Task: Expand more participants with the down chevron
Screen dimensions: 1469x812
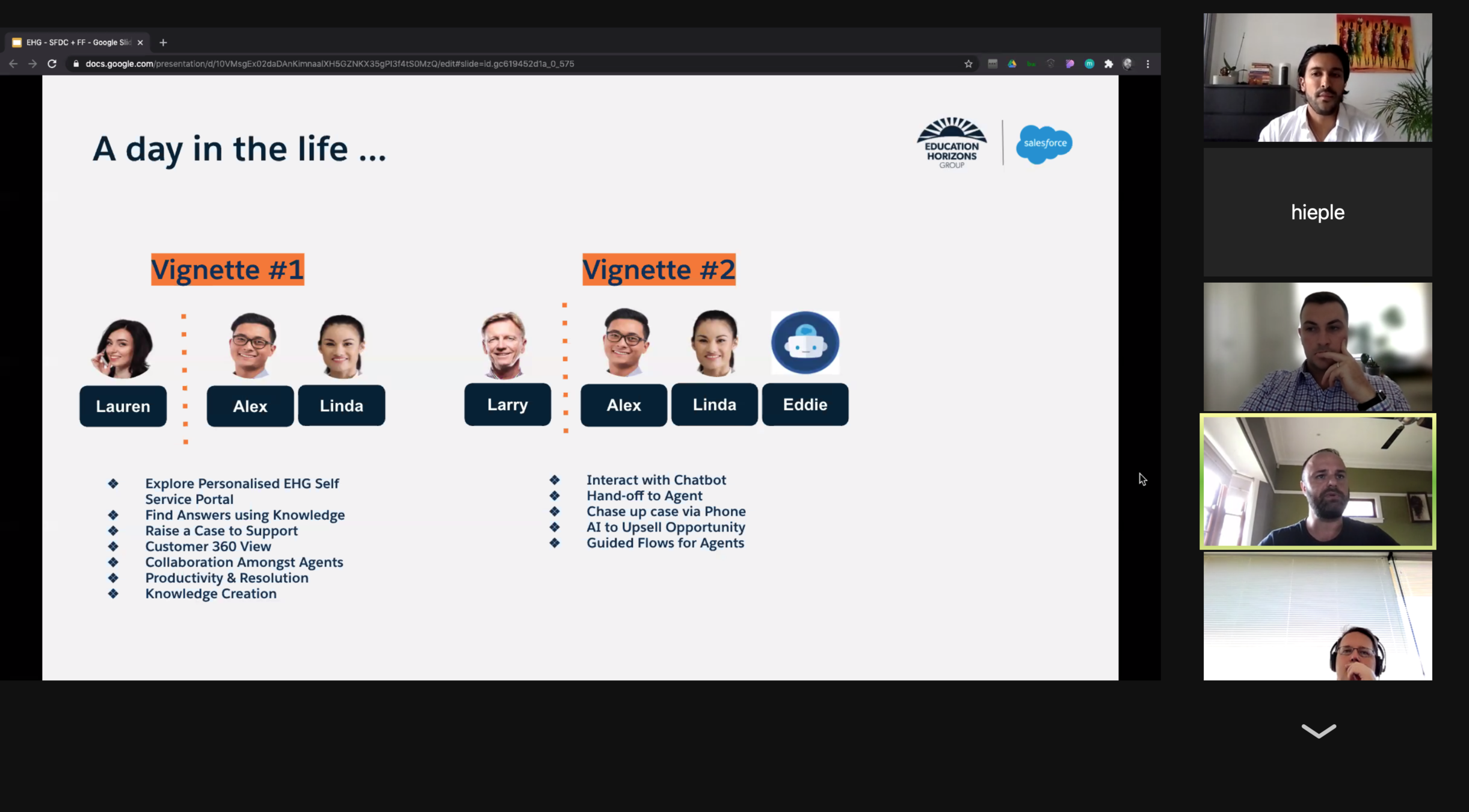Action: (1318, 731)
